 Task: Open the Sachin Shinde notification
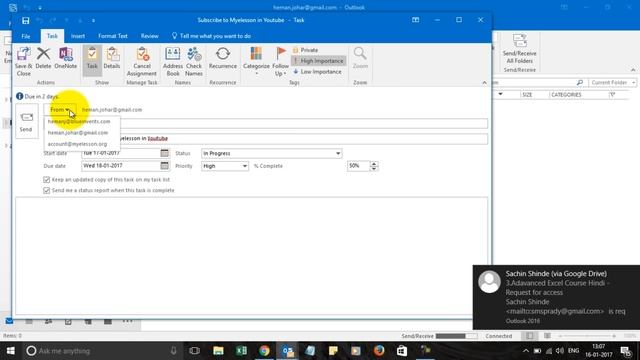(x=556, y=297)
